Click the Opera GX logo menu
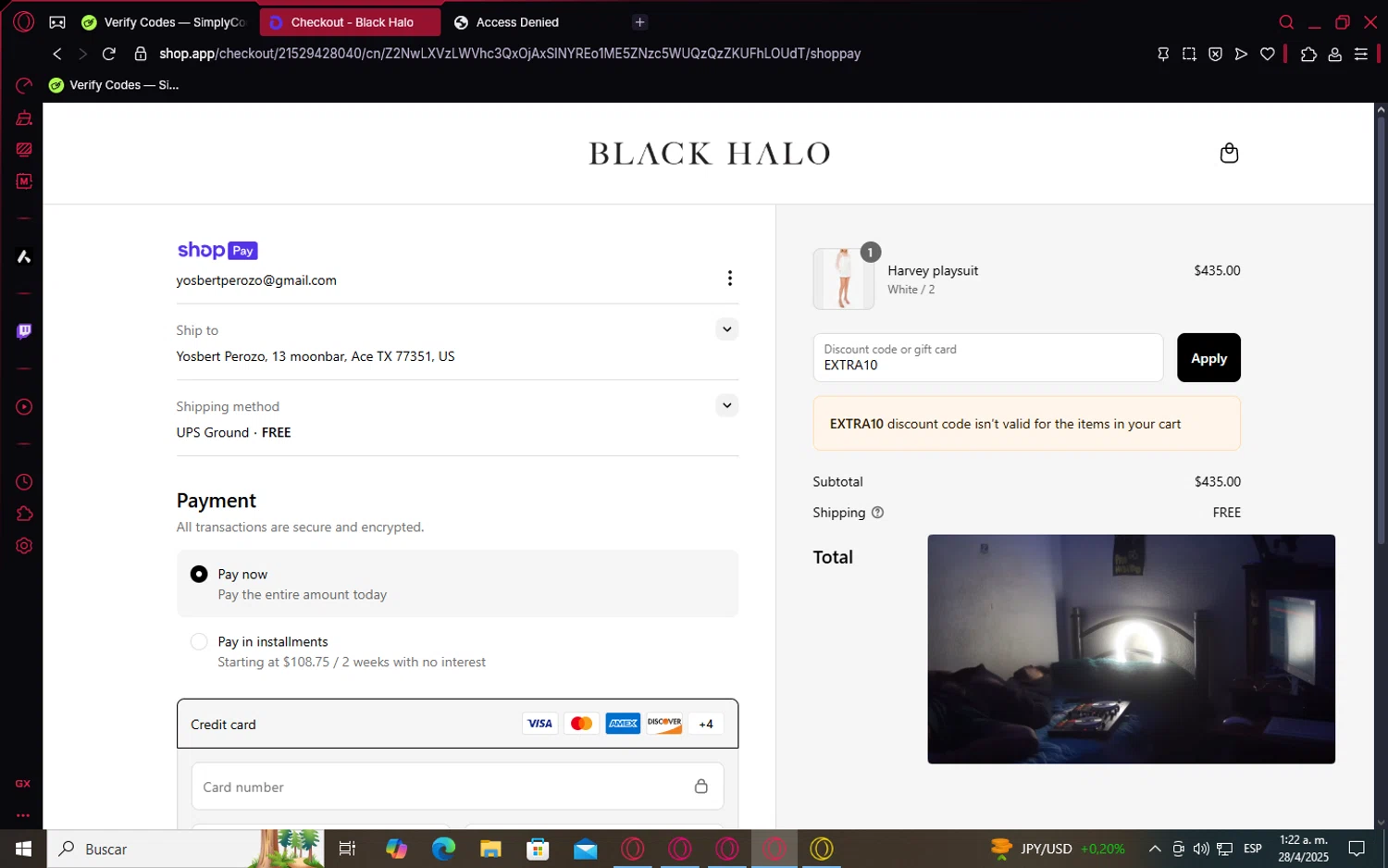The height and width of the screenshot is (868, 1388). 24,21
